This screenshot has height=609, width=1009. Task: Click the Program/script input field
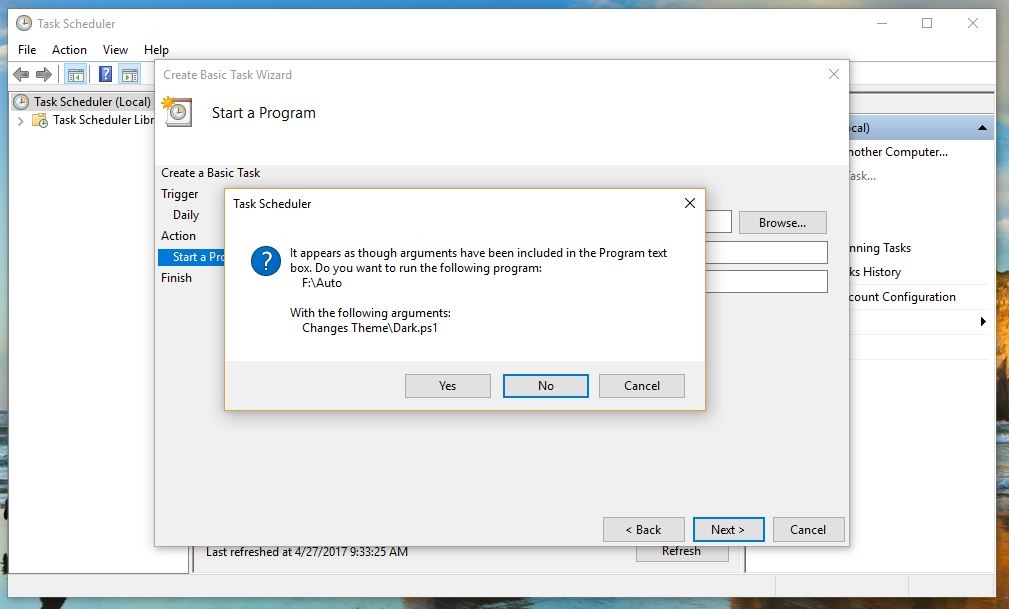(719, 221)
